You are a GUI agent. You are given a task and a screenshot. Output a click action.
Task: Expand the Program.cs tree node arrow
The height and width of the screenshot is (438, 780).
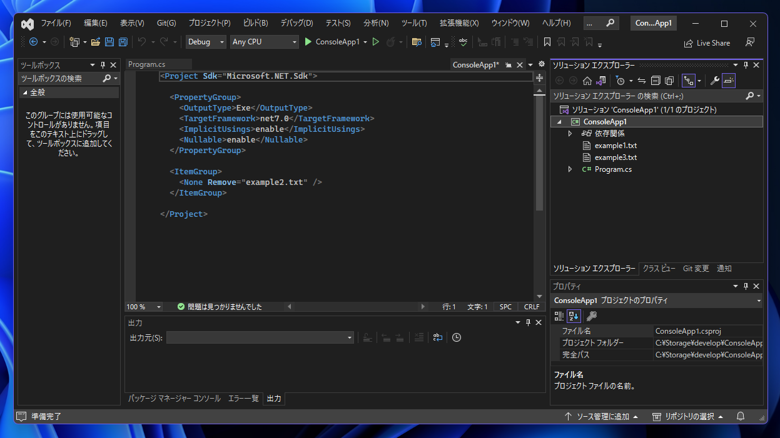[x=570, y=169]
